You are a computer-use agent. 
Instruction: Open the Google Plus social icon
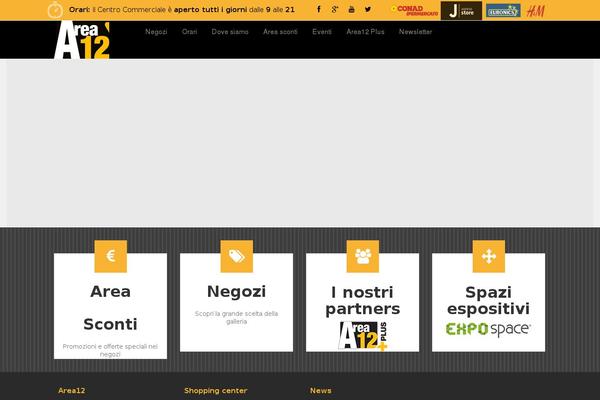[335, 9]
